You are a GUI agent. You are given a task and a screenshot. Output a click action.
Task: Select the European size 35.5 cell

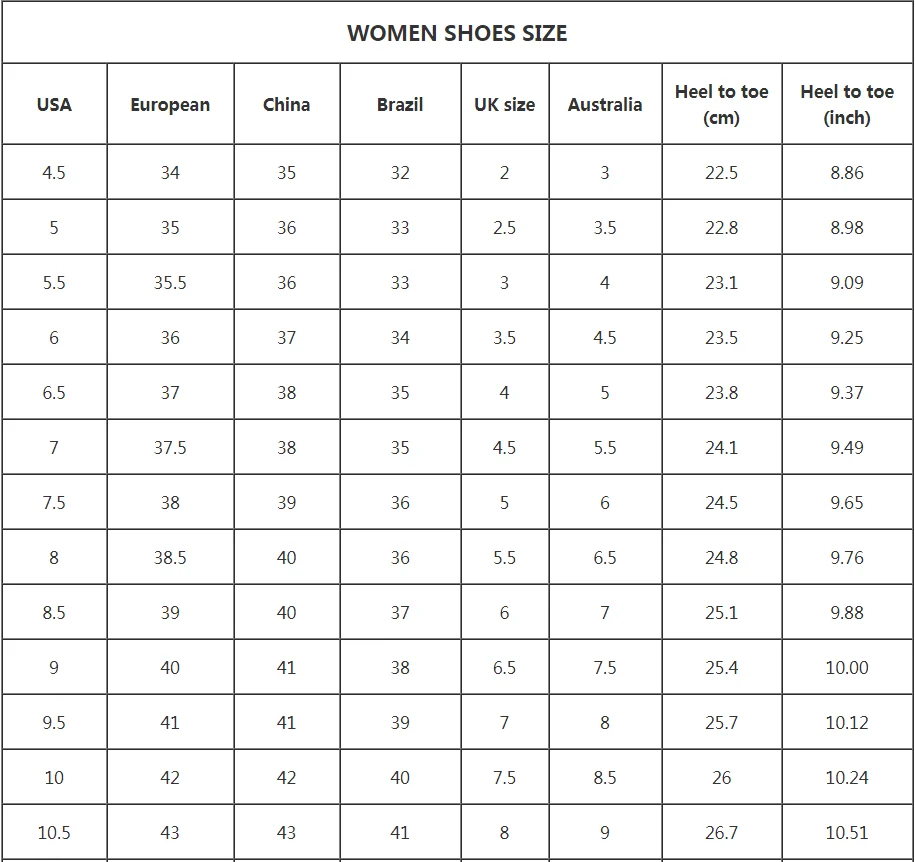170,283
